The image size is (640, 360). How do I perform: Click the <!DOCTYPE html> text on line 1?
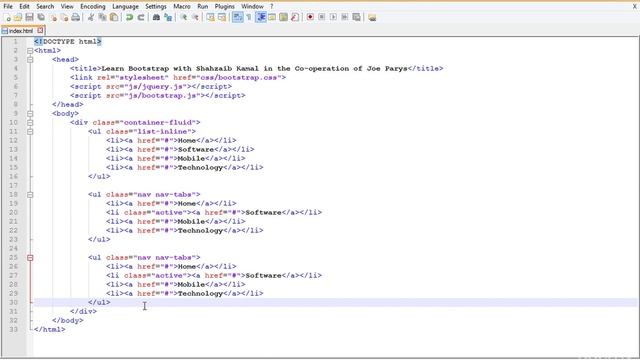[67, 42]
